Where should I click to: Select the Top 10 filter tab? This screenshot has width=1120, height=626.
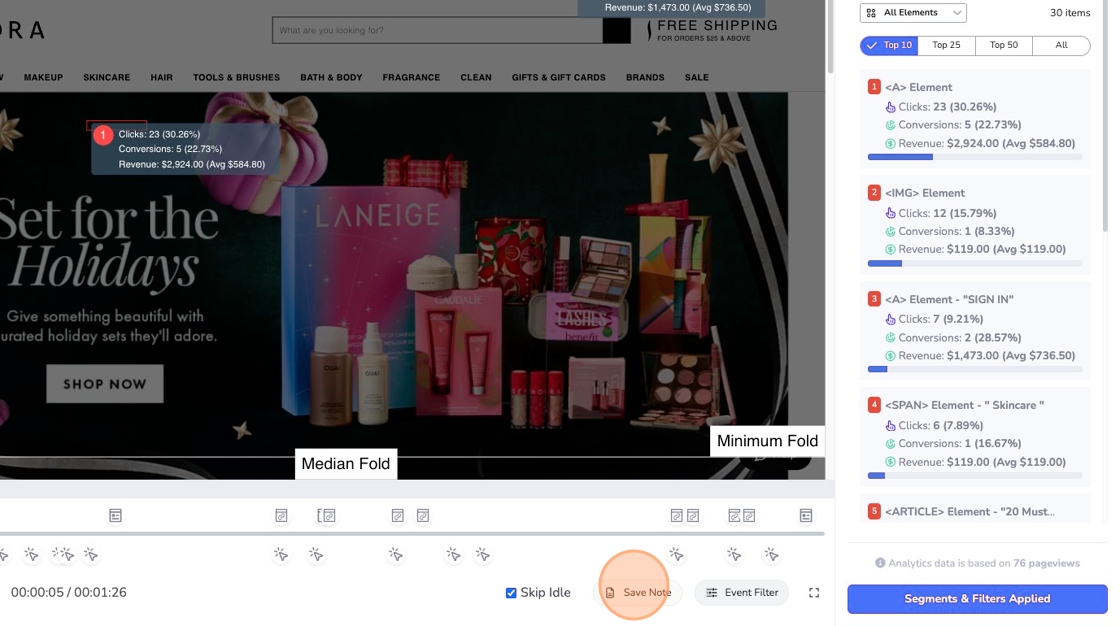click(889, 45)
